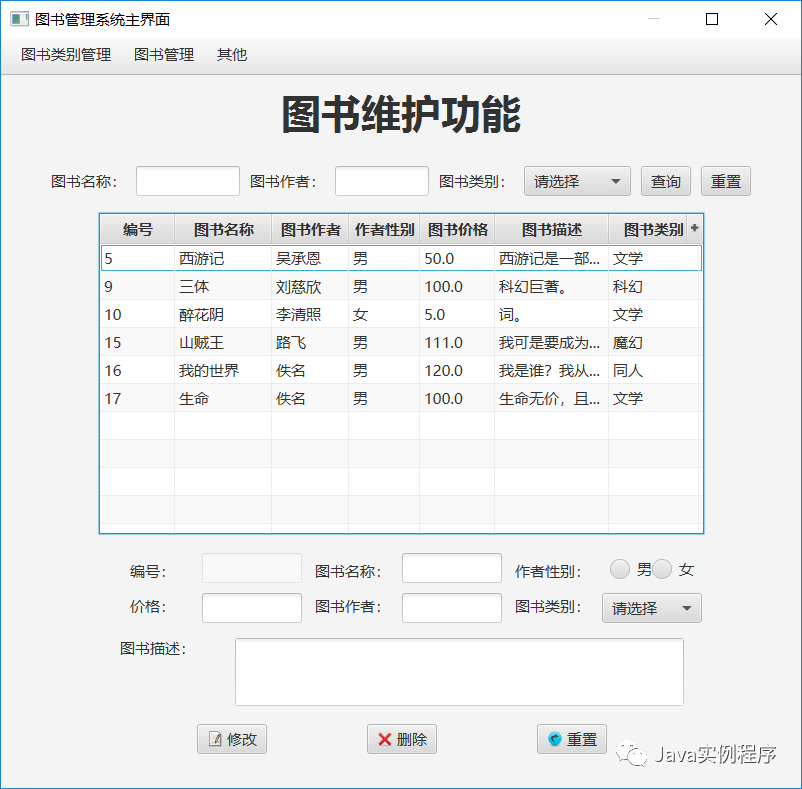Viewport: 802px width, 789px height.
Task: Sort by the 作者性别 column header
Action: click(x=384, y=229)
